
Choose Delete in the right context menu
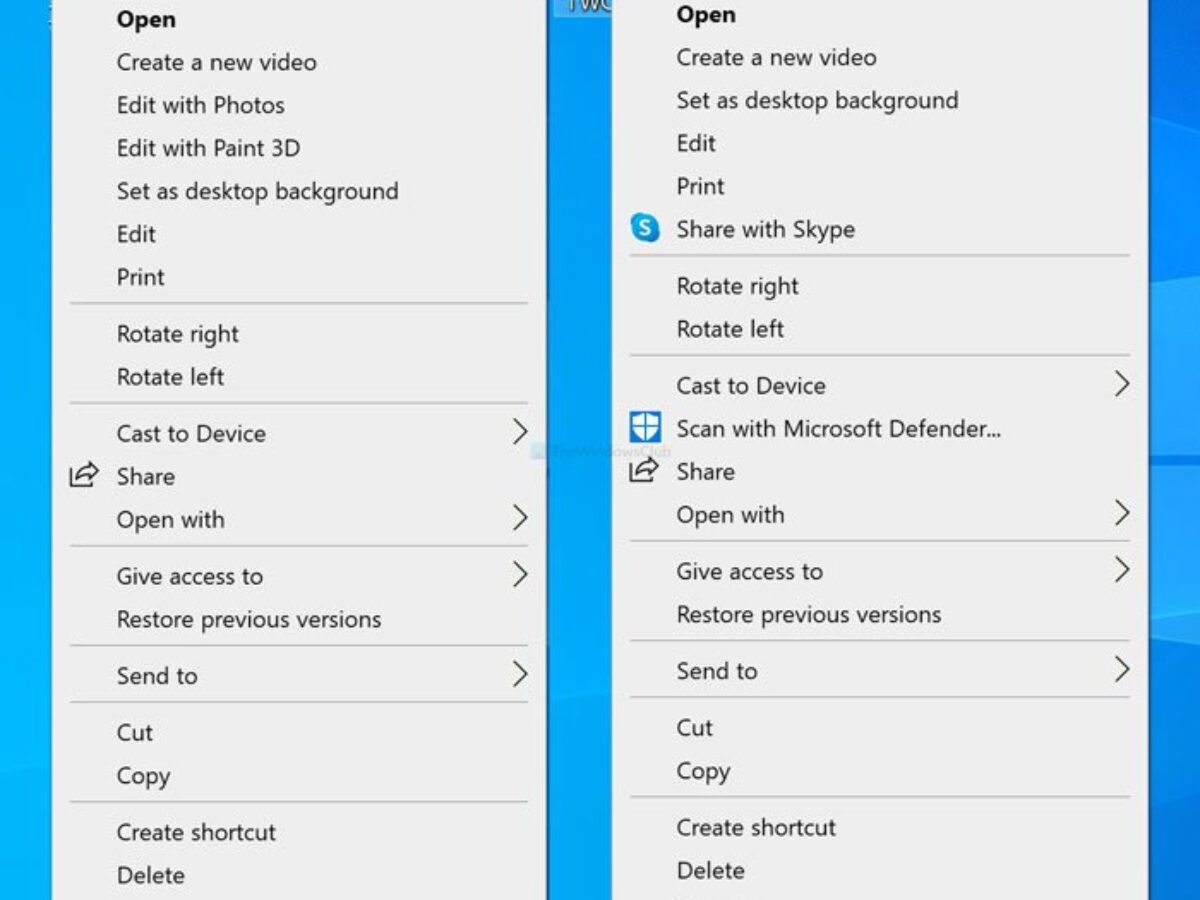click(711, 870)
